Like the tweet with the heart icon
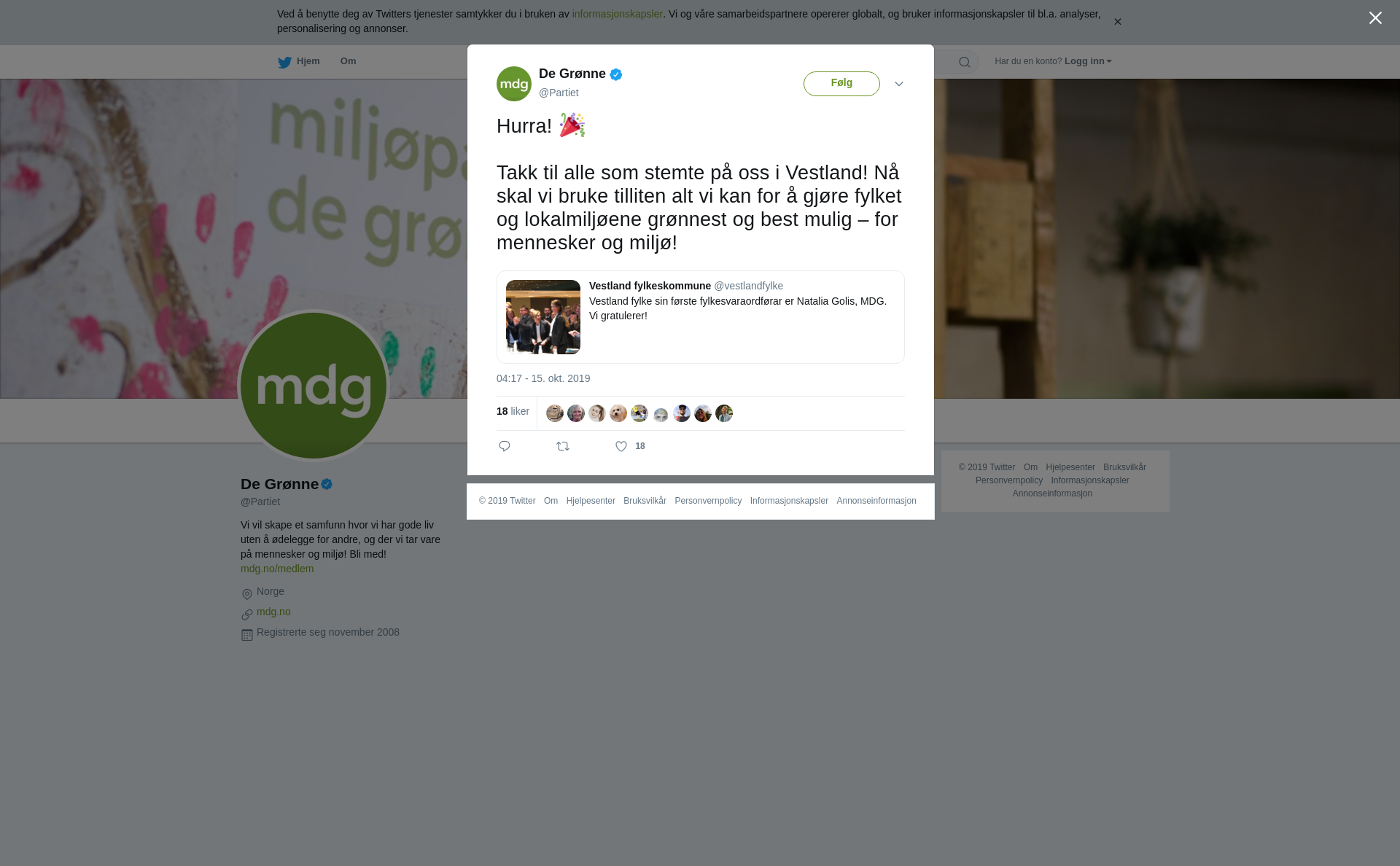1400x866 pixels. [x=621, y=446]
